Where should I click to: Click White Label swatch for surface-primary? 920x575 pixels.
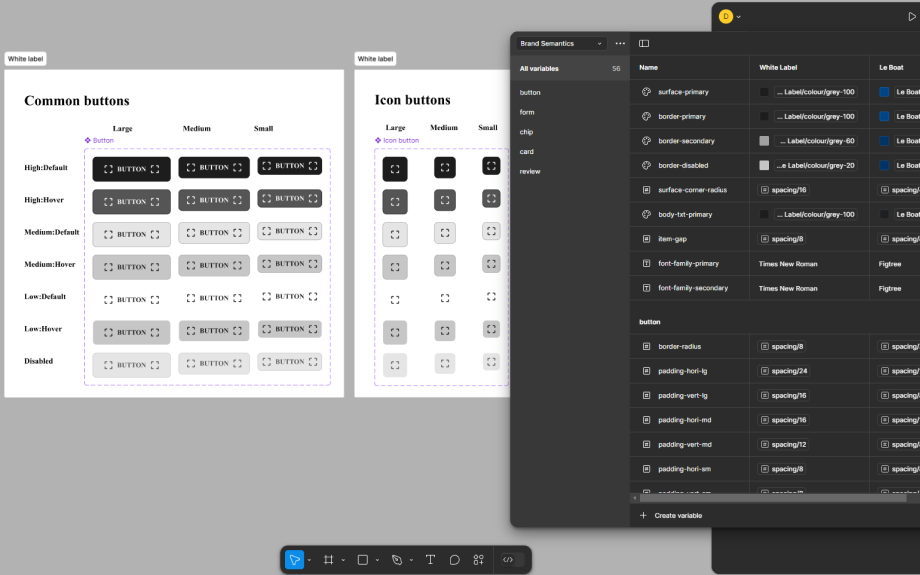coord(764,92)
